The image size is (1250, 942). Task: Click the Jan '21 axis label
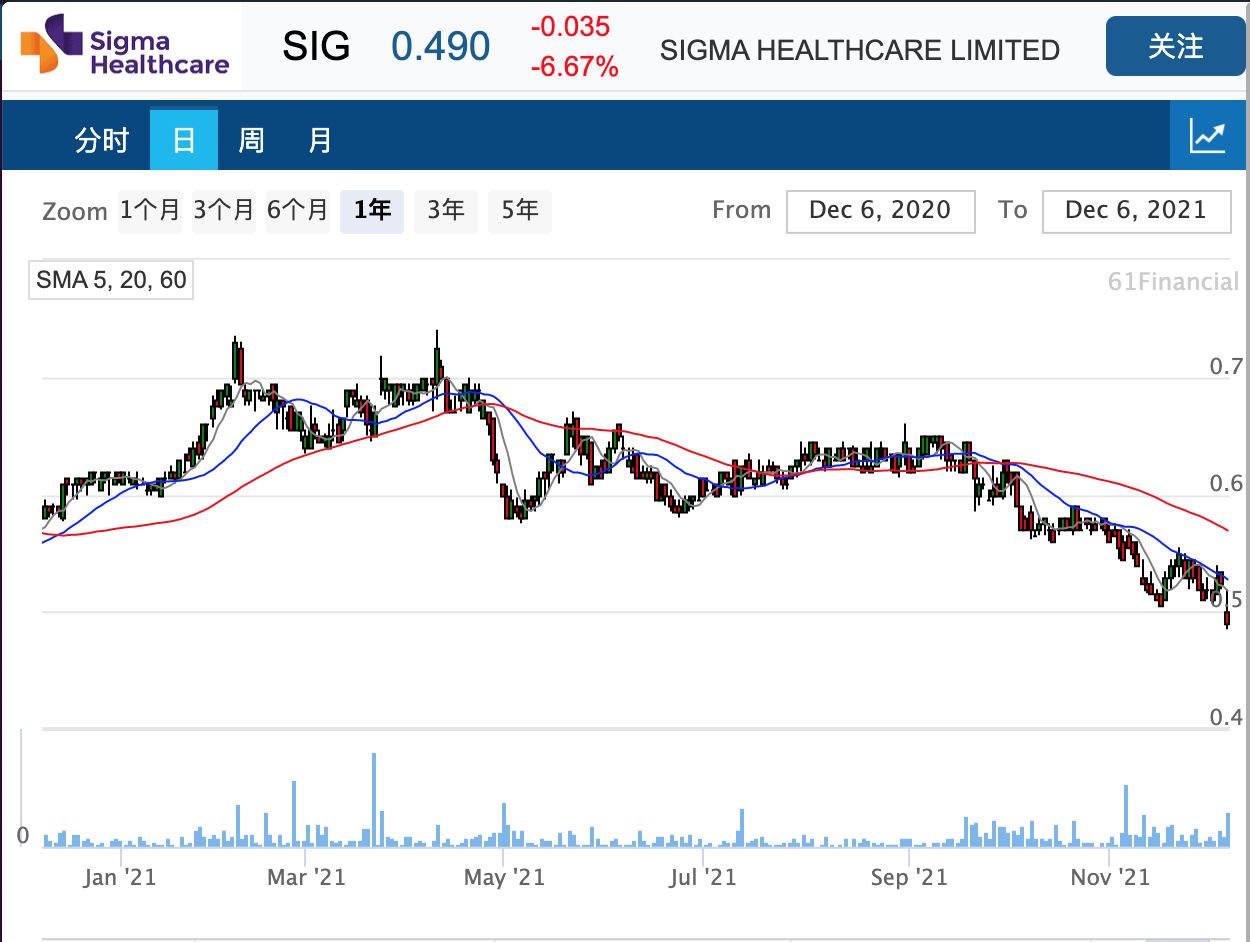pyautogui.click(x=120, y=878)
